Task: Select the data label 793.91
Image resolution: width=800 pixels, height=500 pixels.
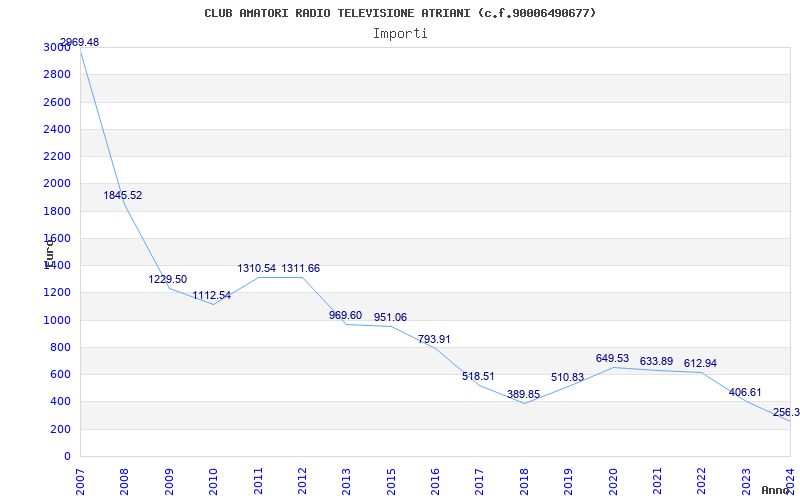Action: coord(434,339)
